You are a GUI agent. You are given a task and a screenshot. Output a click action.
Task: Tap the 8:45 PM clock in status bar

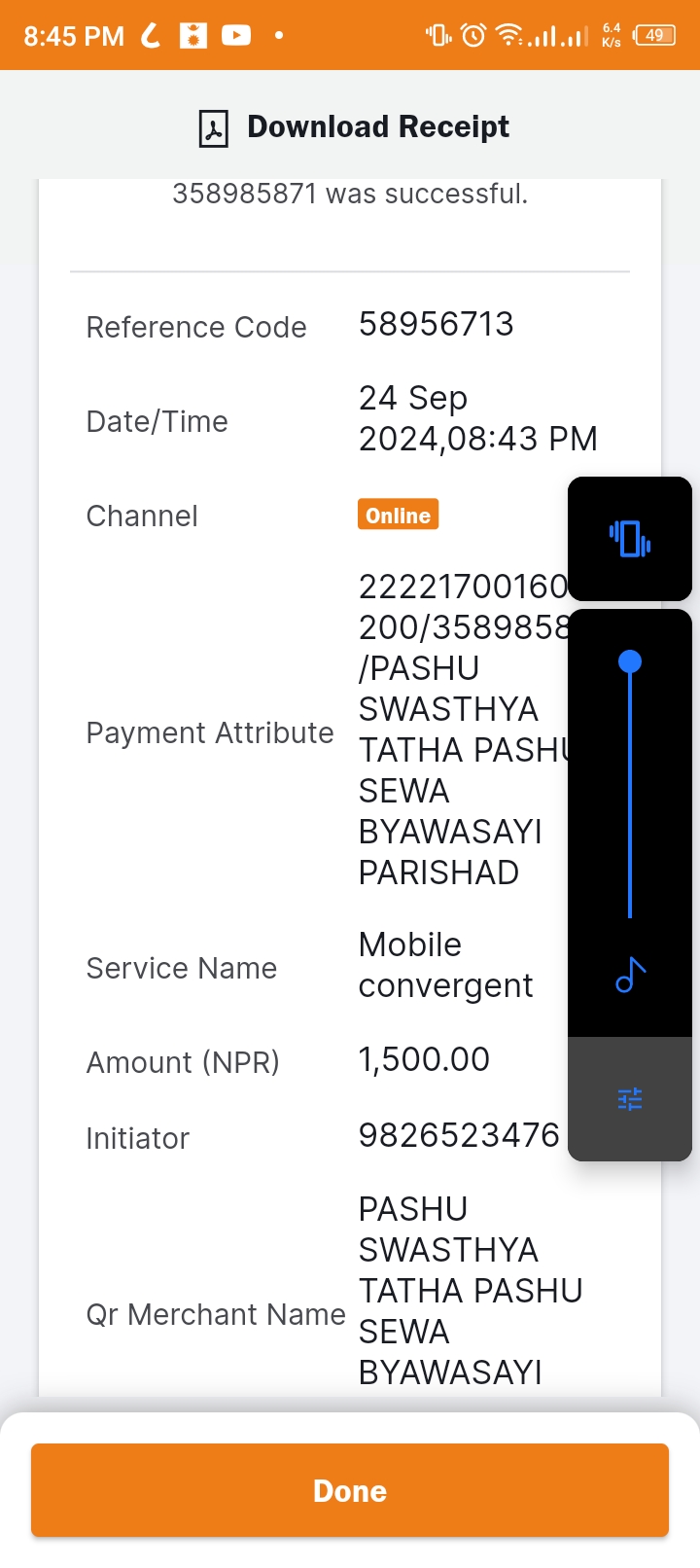pyautogui.click(x=74, y=37)
